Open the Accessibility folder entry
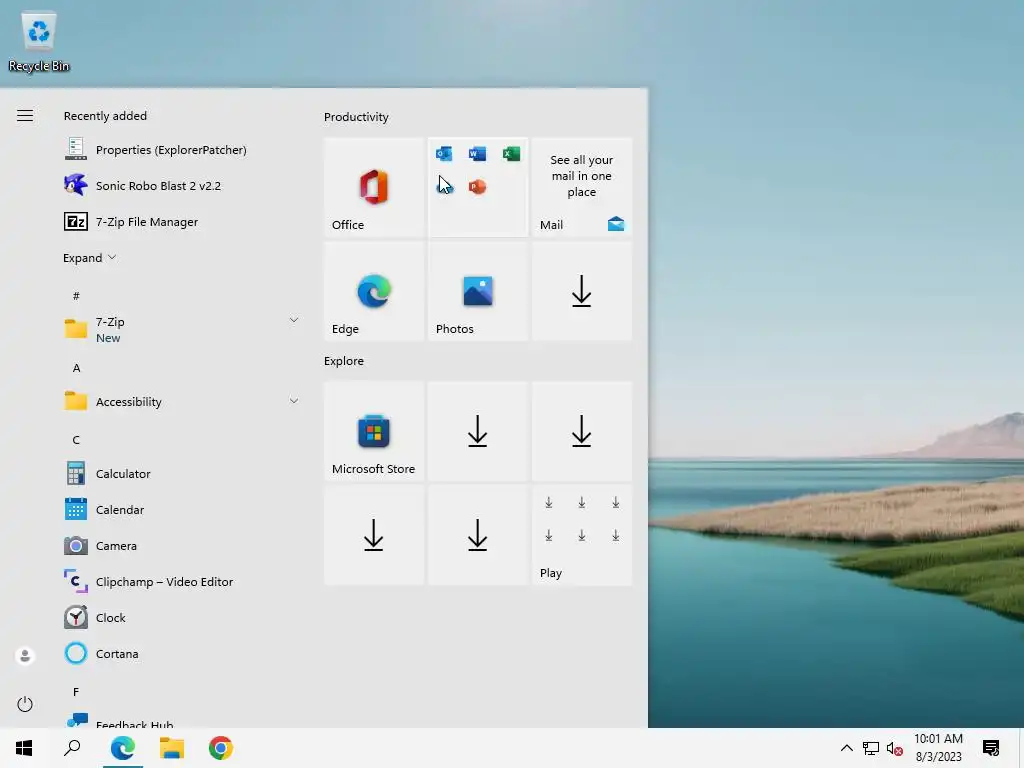 182,402
